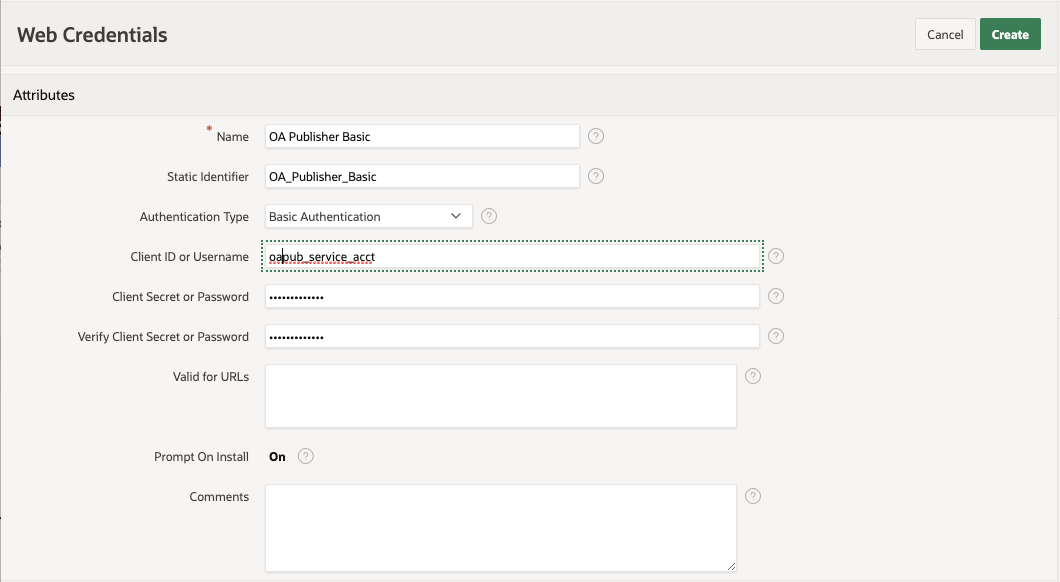This screenshot has width=1060, height=582.
Task: Show help for Client ID or Username
Action: (775, 256)
